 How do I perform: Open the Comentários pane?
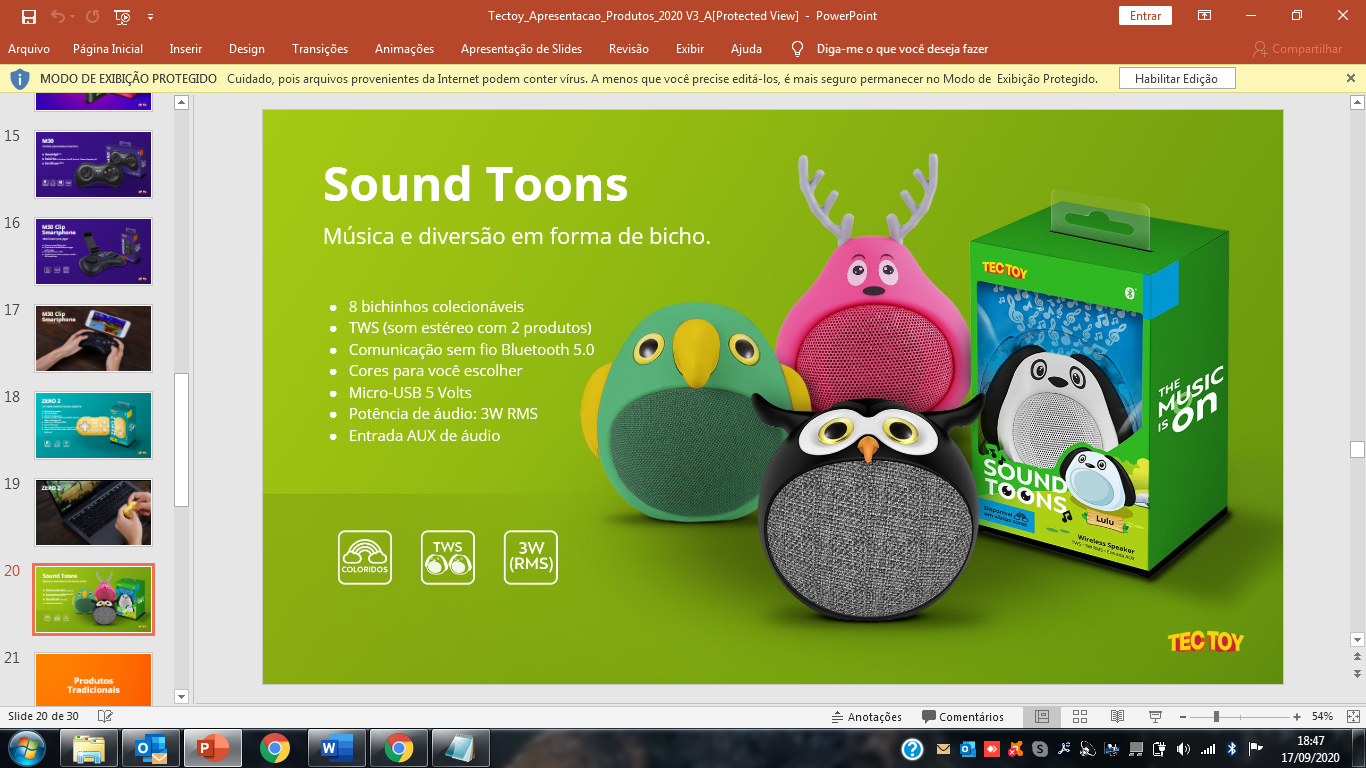point(963,717)
